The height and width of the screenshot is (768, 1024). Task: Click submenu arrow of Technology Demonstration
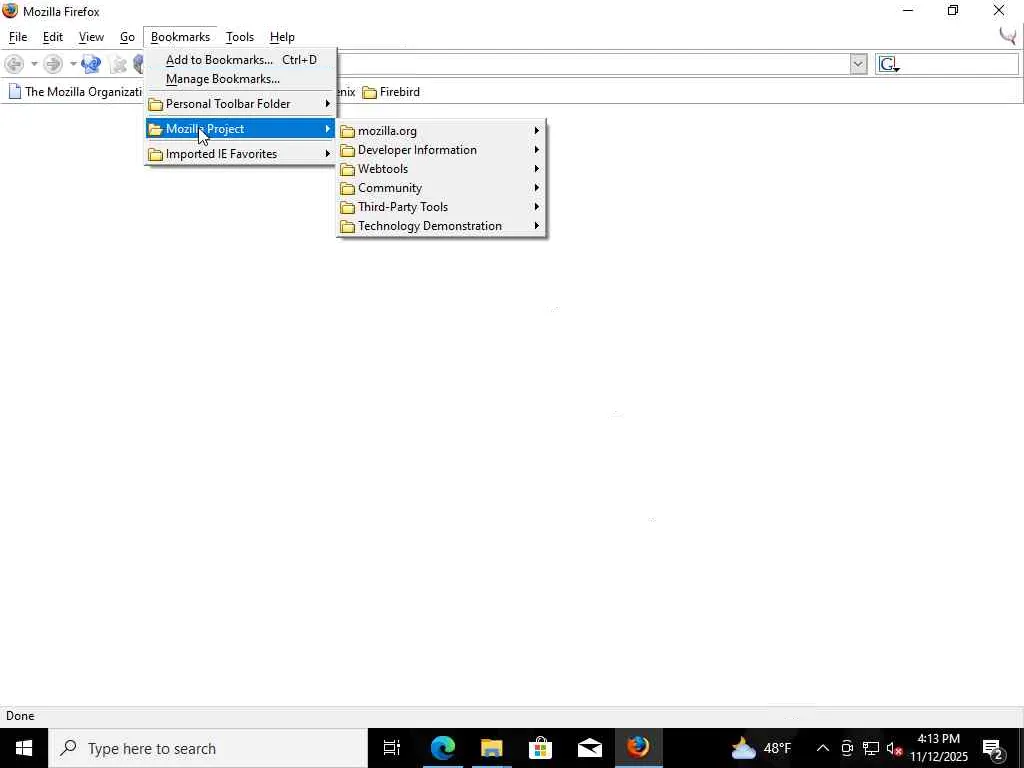pyautogui.click(x=537, y=225)
